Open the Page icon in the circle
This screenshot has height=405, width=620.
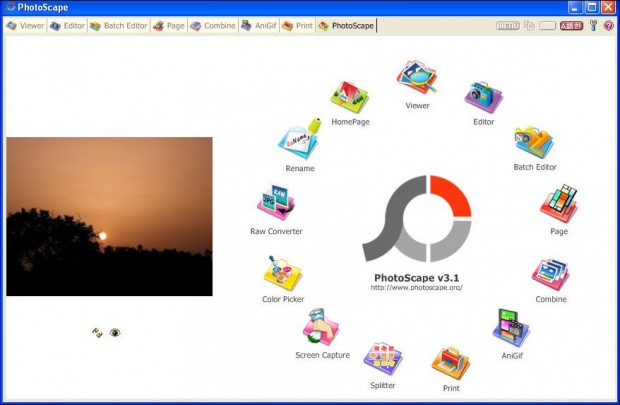pyautogui.click(x=559, y=204)
